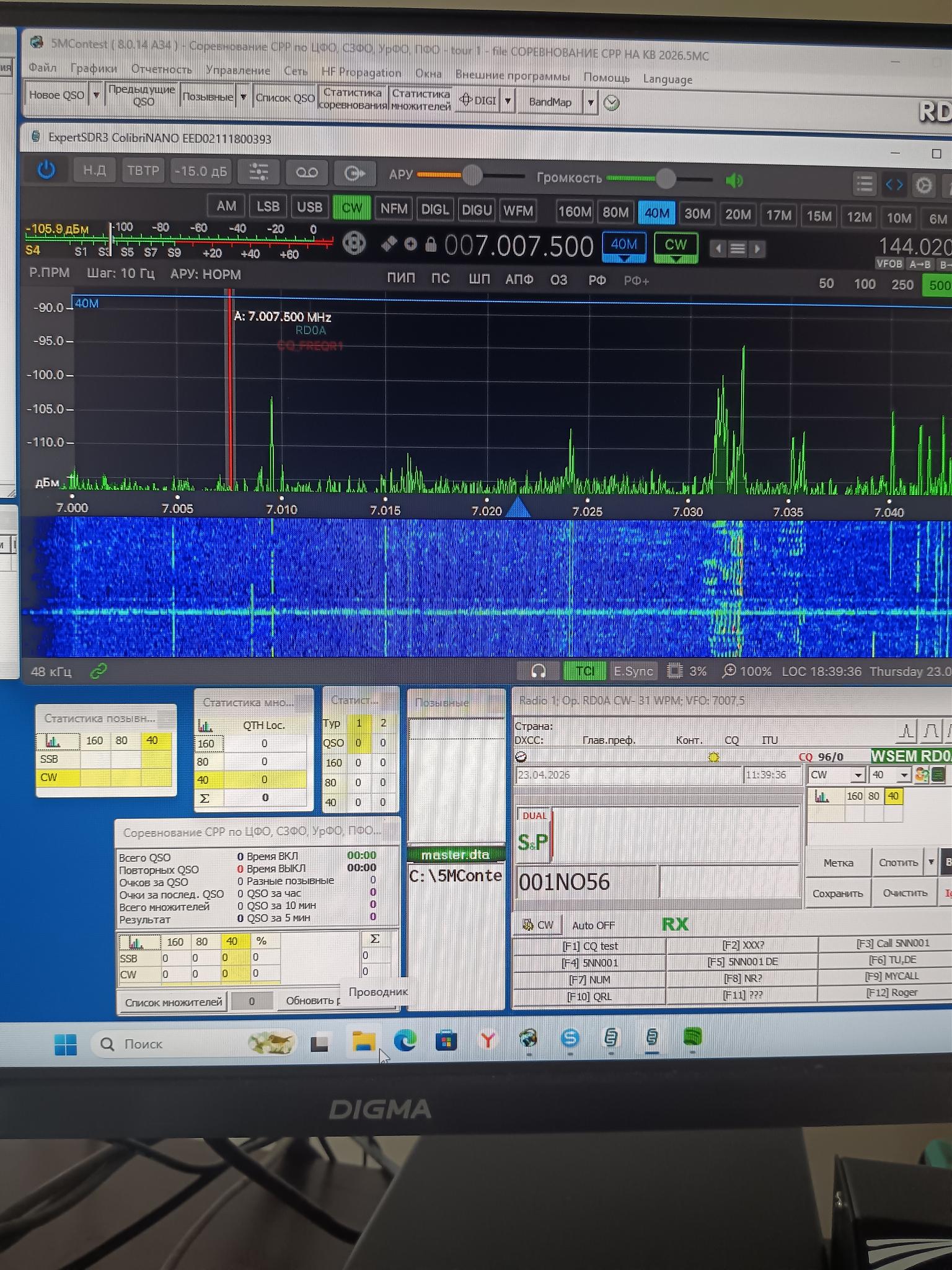Screen dimensions: 952x1270
Task: Click the headphones icon in status bar
Action: tap(539, 671)
